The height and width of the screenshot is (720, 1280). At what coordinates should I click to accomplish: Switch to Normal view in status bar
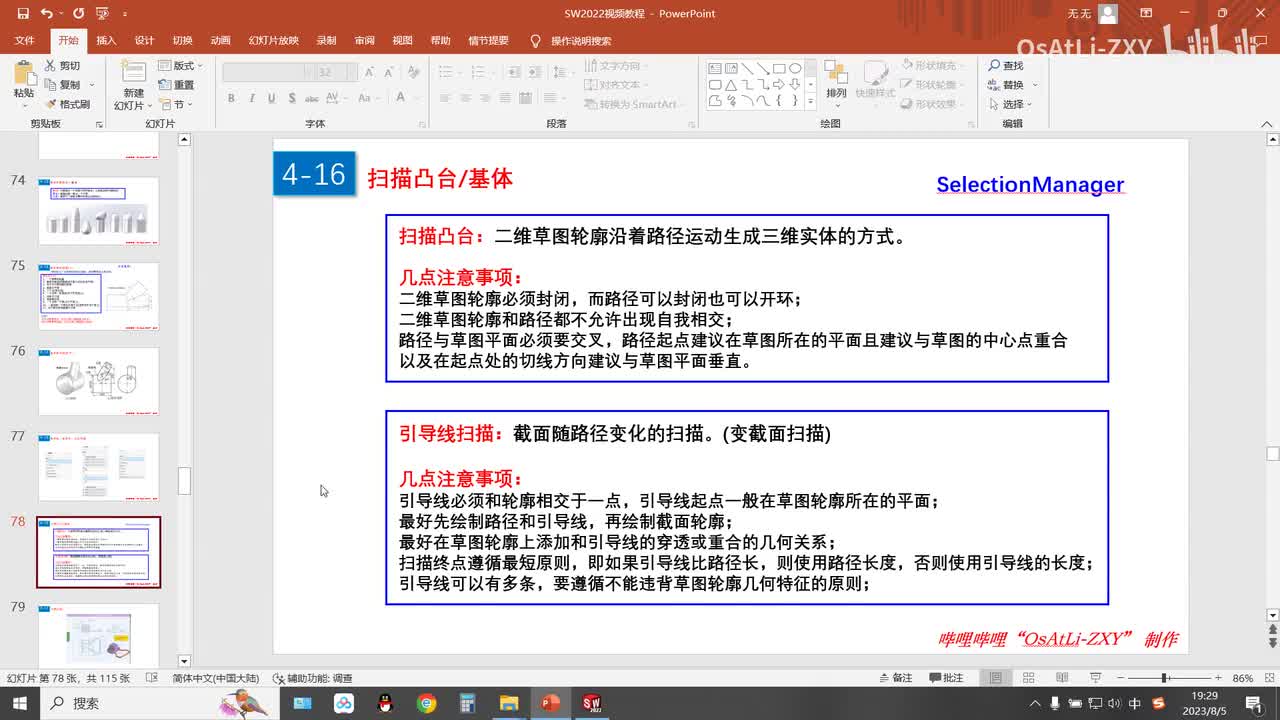[996, 678]
